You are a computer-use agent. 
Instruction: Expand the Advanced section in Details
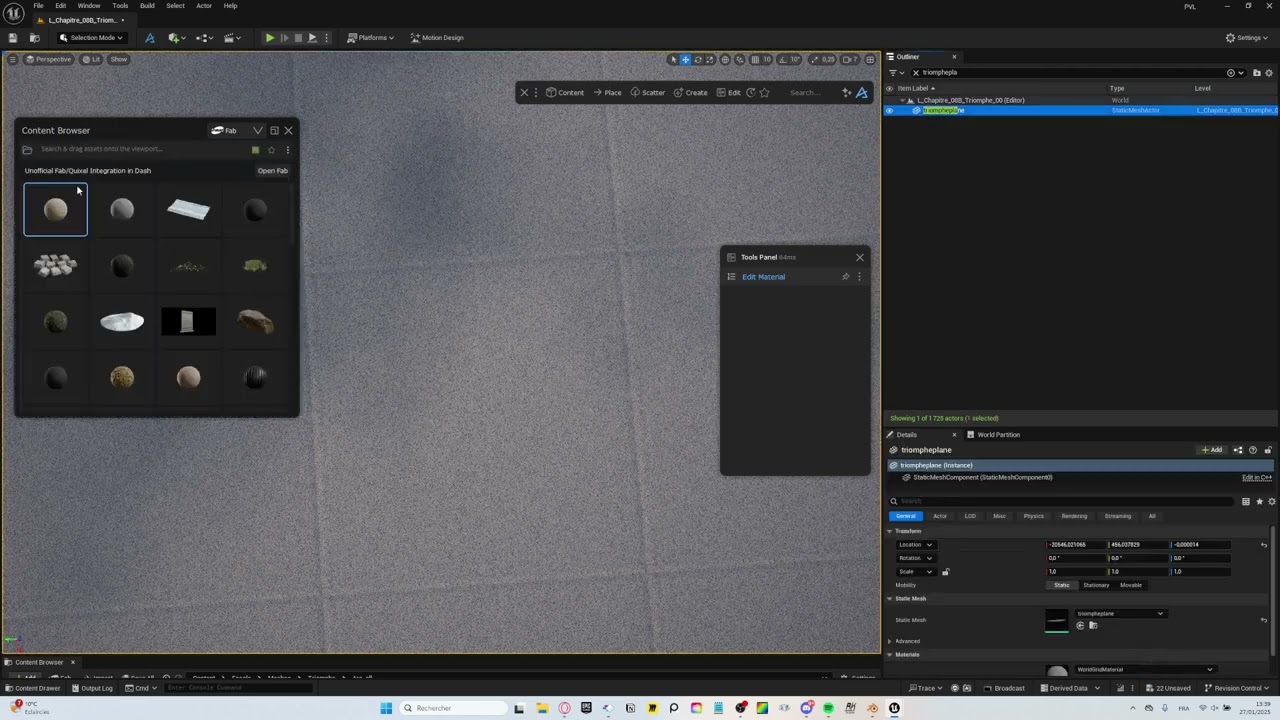pyautogui.click(x=907, y=641)
